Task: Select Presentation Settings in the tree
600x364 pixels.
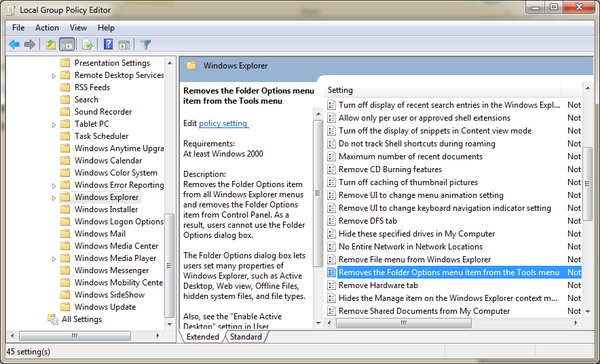Action: [x=112, y=63]
